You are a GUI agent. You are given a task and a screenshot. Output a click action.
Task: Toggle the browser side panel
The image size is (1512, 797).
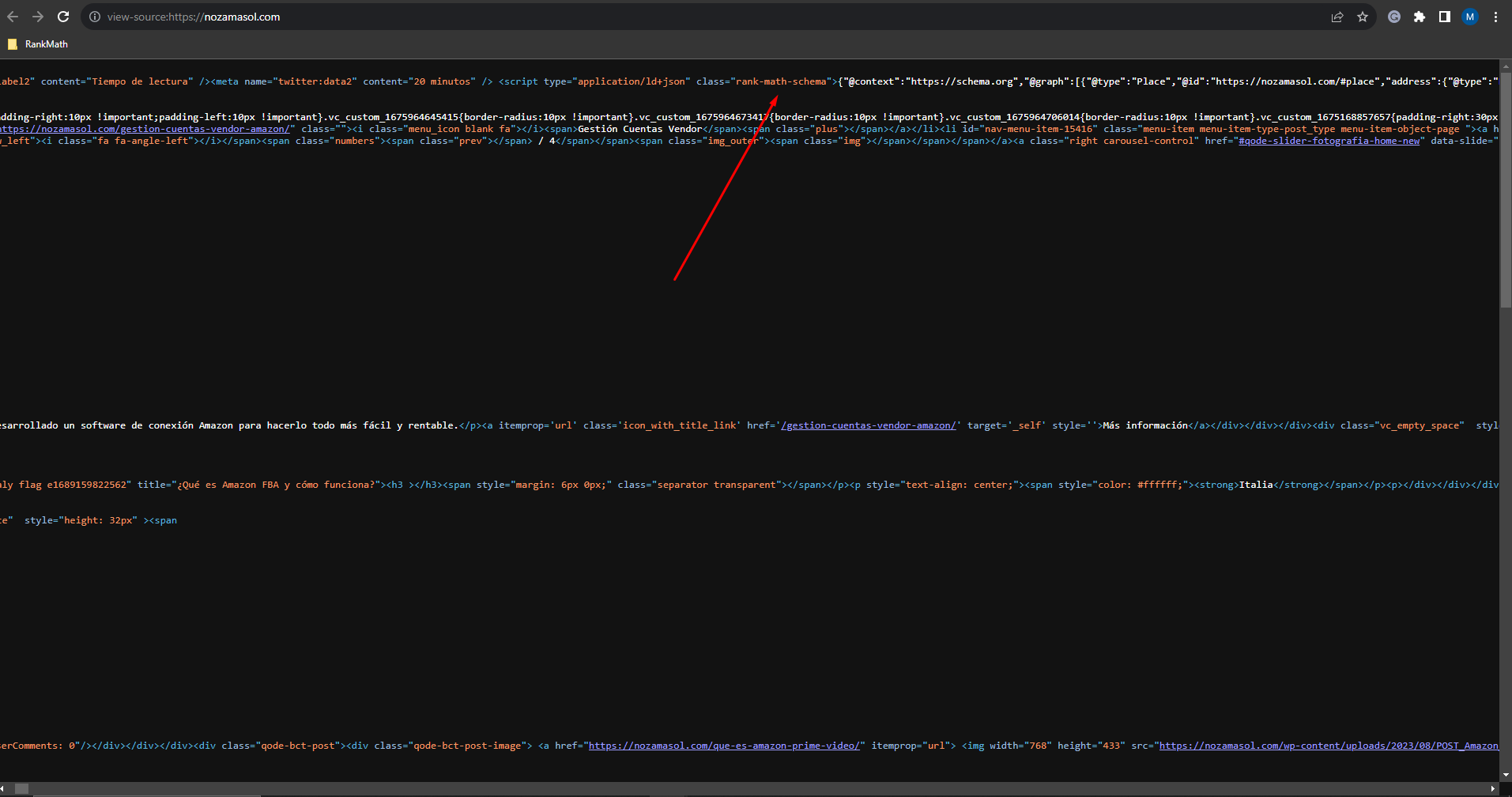pyautogui.click(x=1445, y=17)
